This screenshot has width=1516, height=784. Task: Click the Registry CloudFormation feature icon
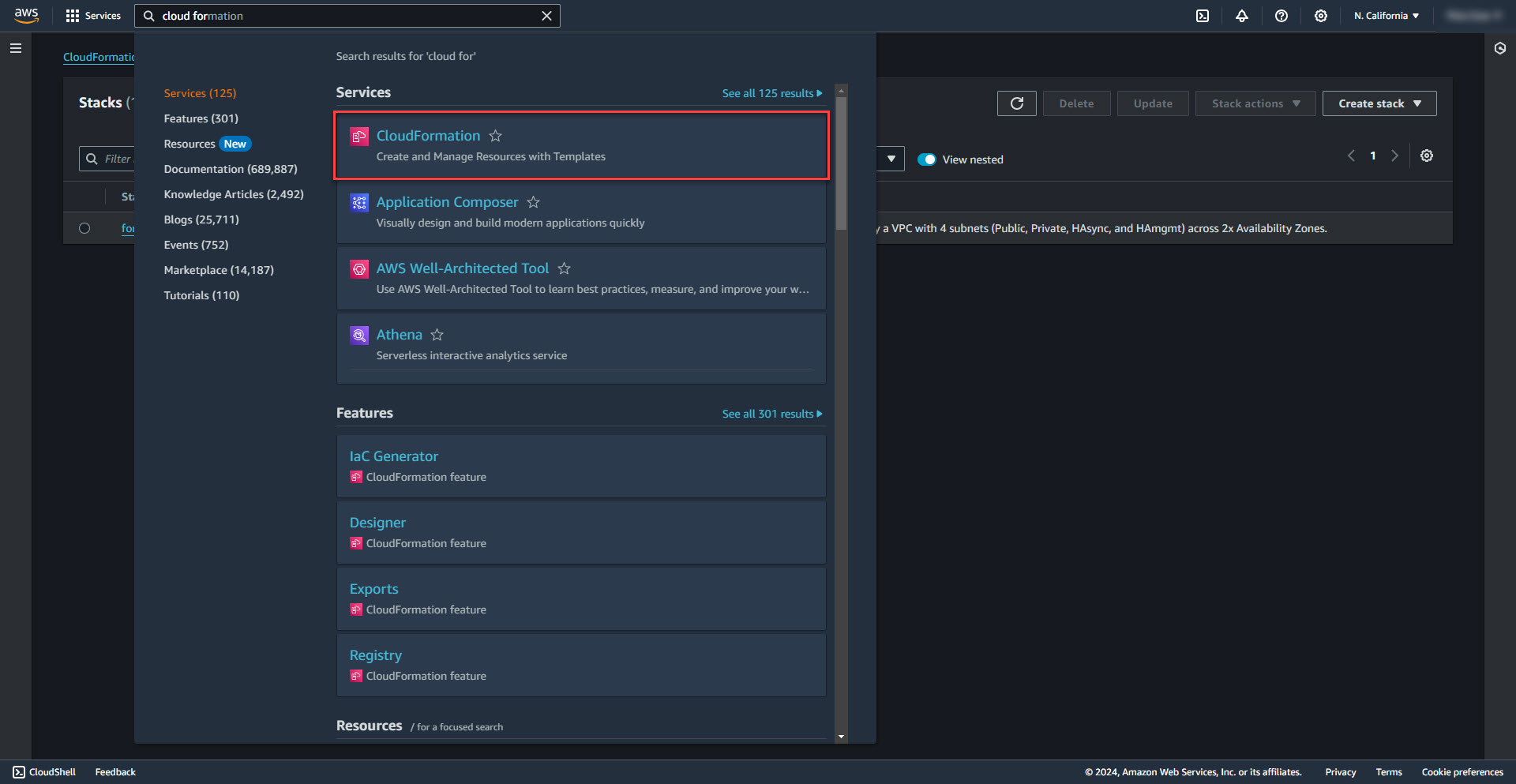pos(356,676)
